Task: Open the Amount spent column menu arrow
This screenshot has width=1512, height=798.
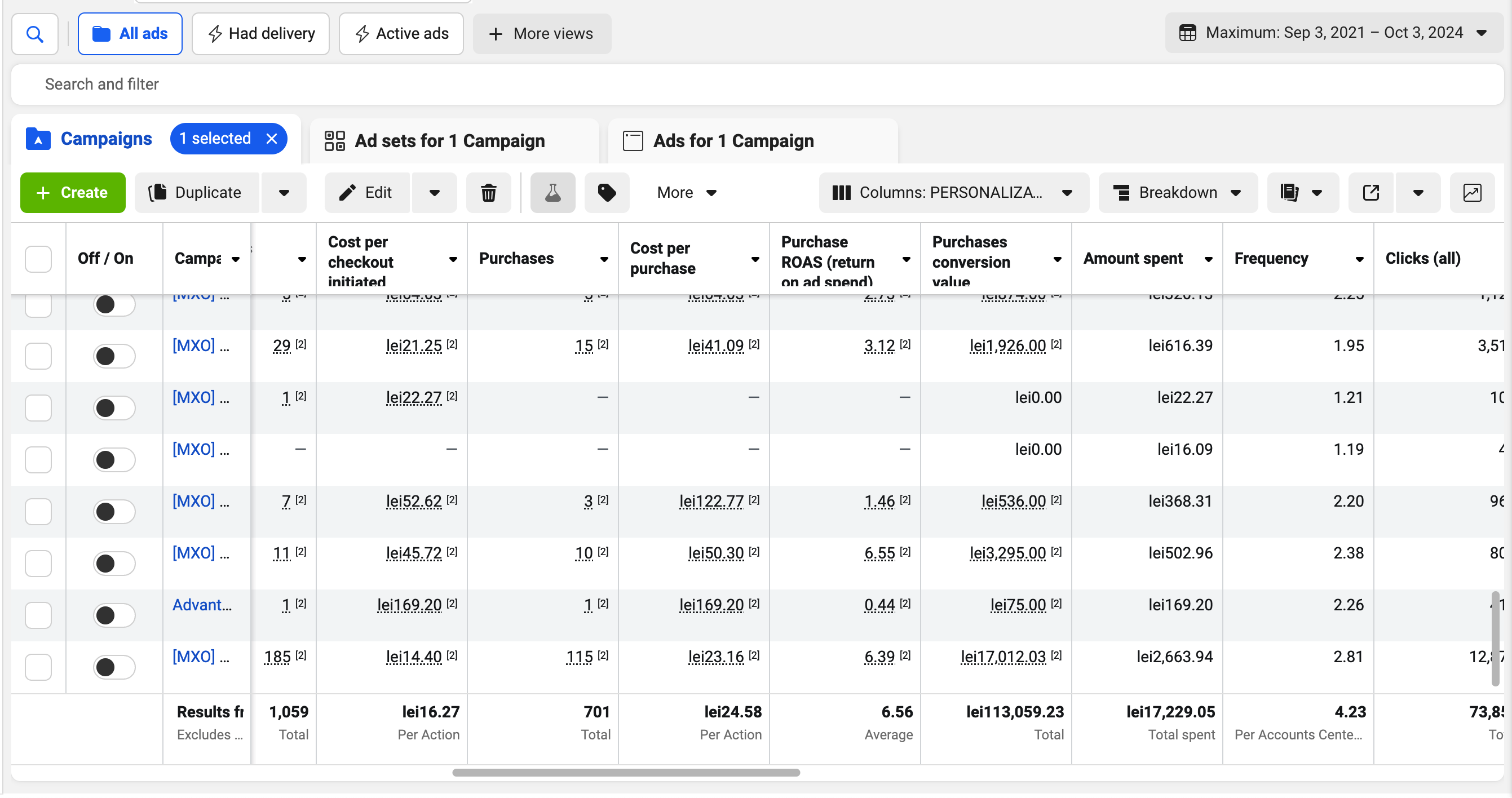Action: [1208, 259]
